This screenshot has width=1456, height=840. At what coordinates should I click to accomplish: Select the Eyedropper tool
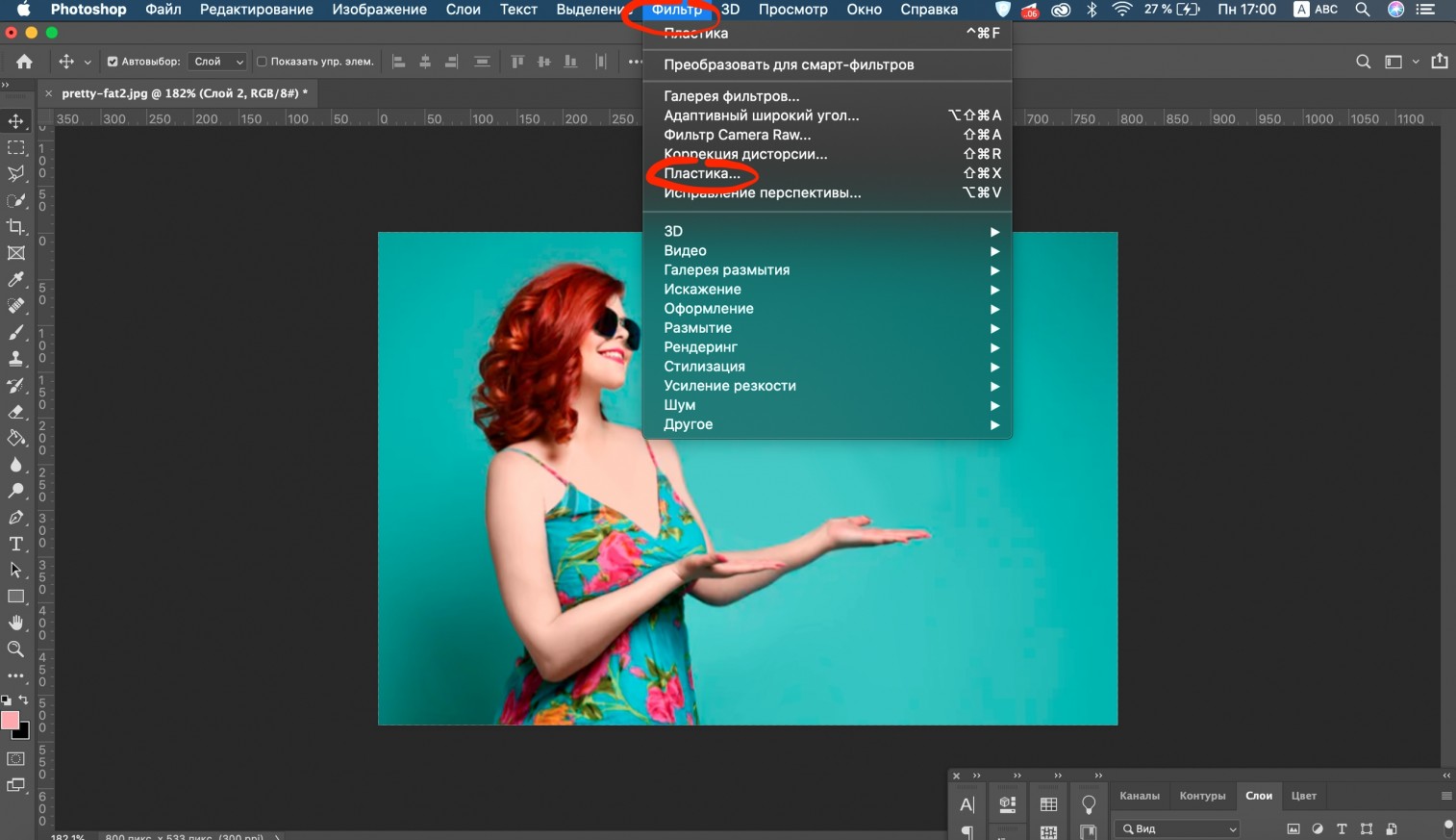tap(16, 279)
